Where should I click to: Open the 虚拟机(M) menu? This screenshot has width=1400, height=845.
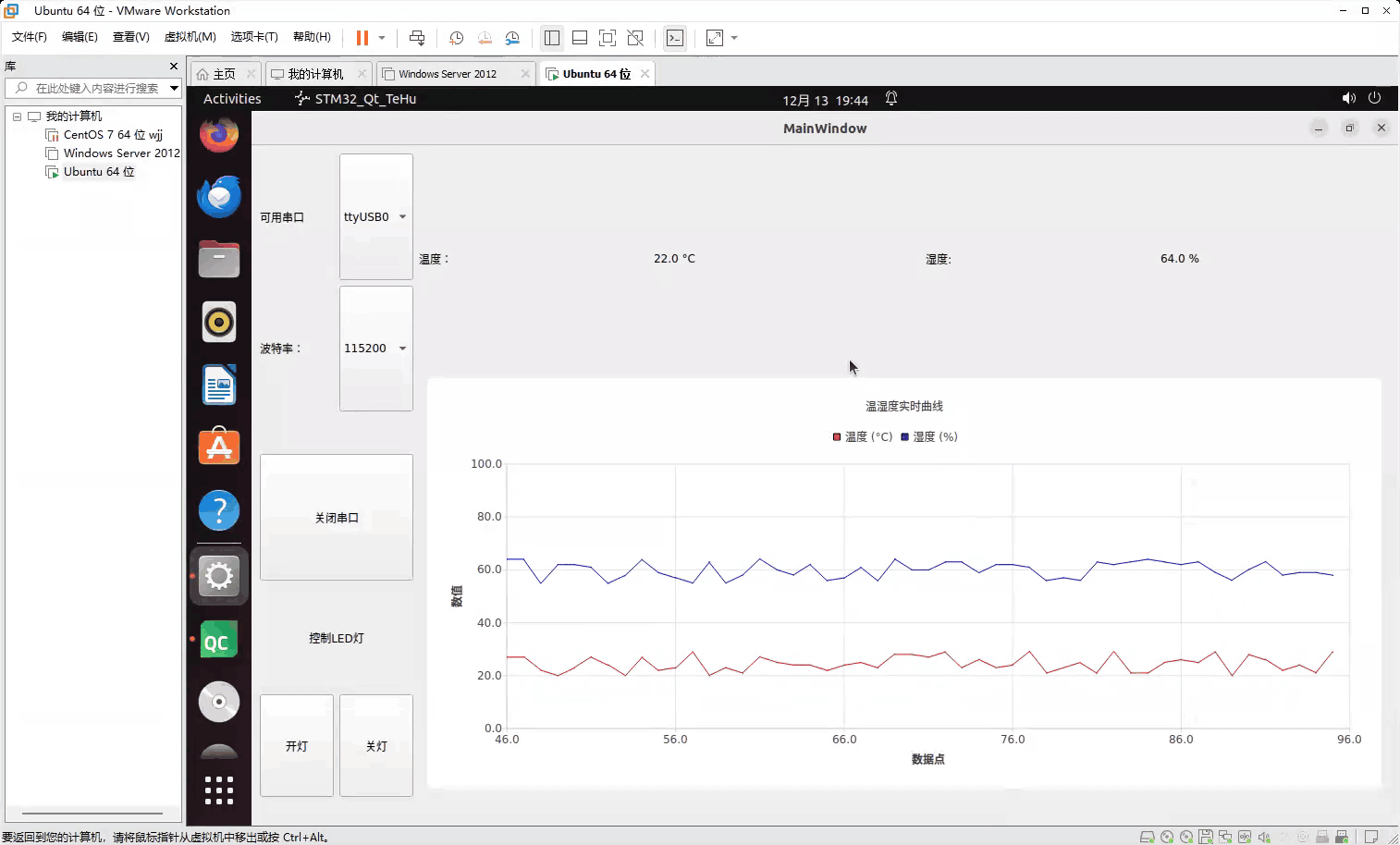click(x=190, y=37)
